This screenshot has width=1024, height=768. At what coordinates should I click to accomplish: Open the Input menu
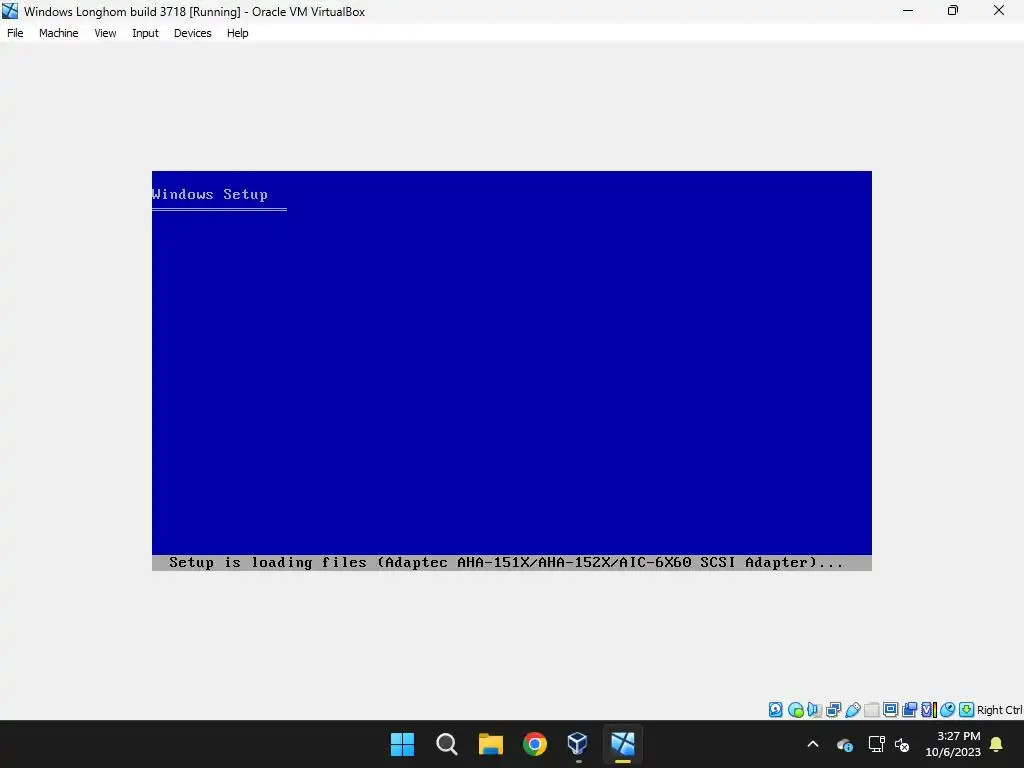(145, 33)
